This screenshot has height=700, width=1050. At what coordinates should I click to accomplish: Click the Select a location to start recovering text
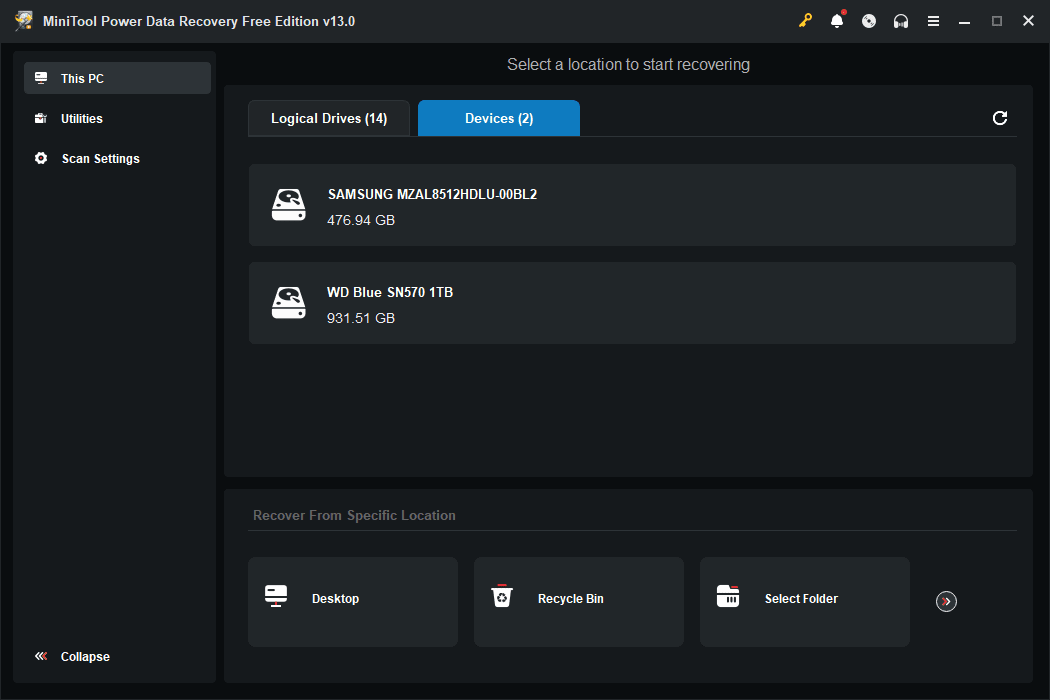pos(628,64)
